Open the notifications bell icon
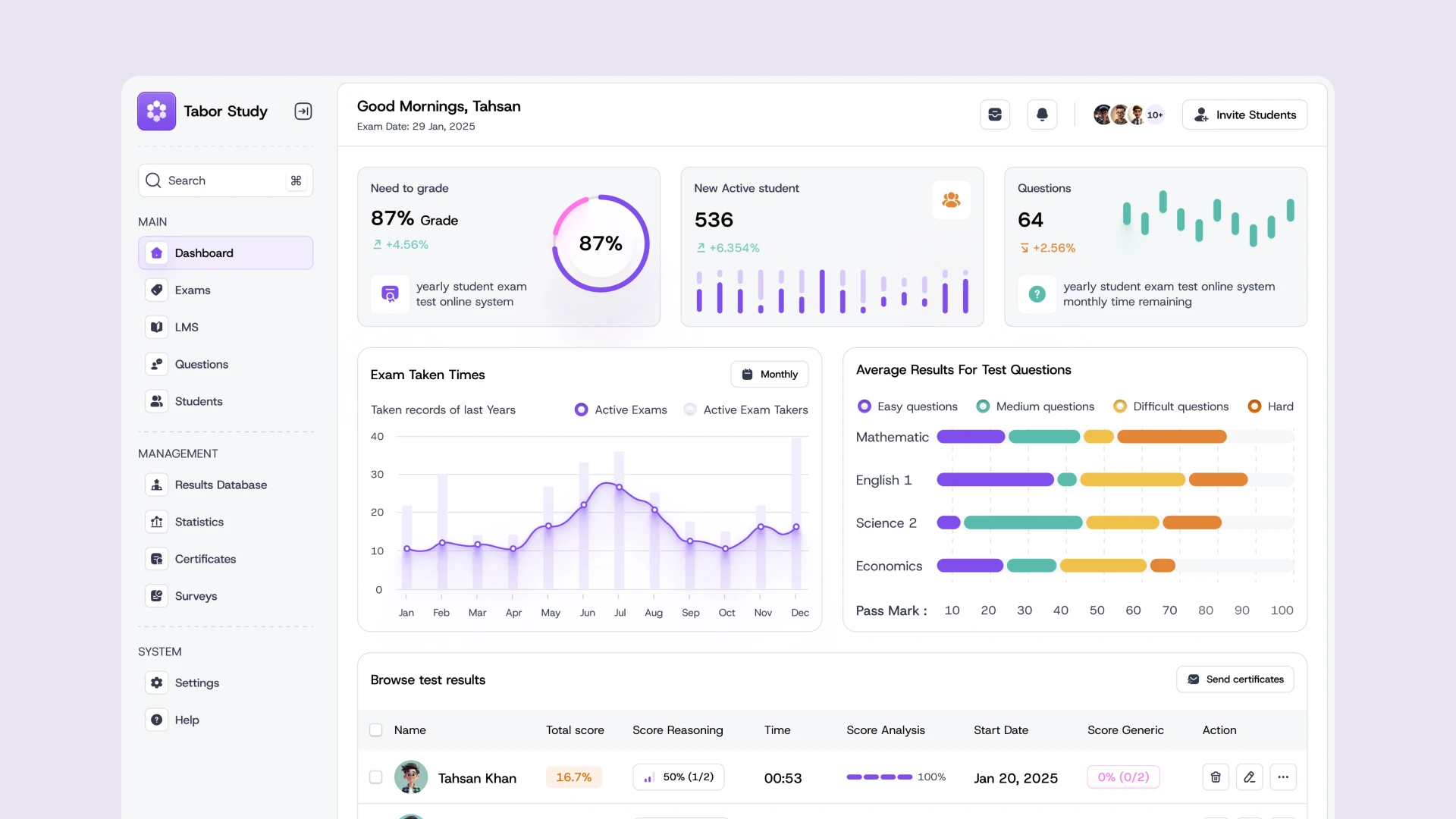 pyautogui.click(x=1042, y=115)
